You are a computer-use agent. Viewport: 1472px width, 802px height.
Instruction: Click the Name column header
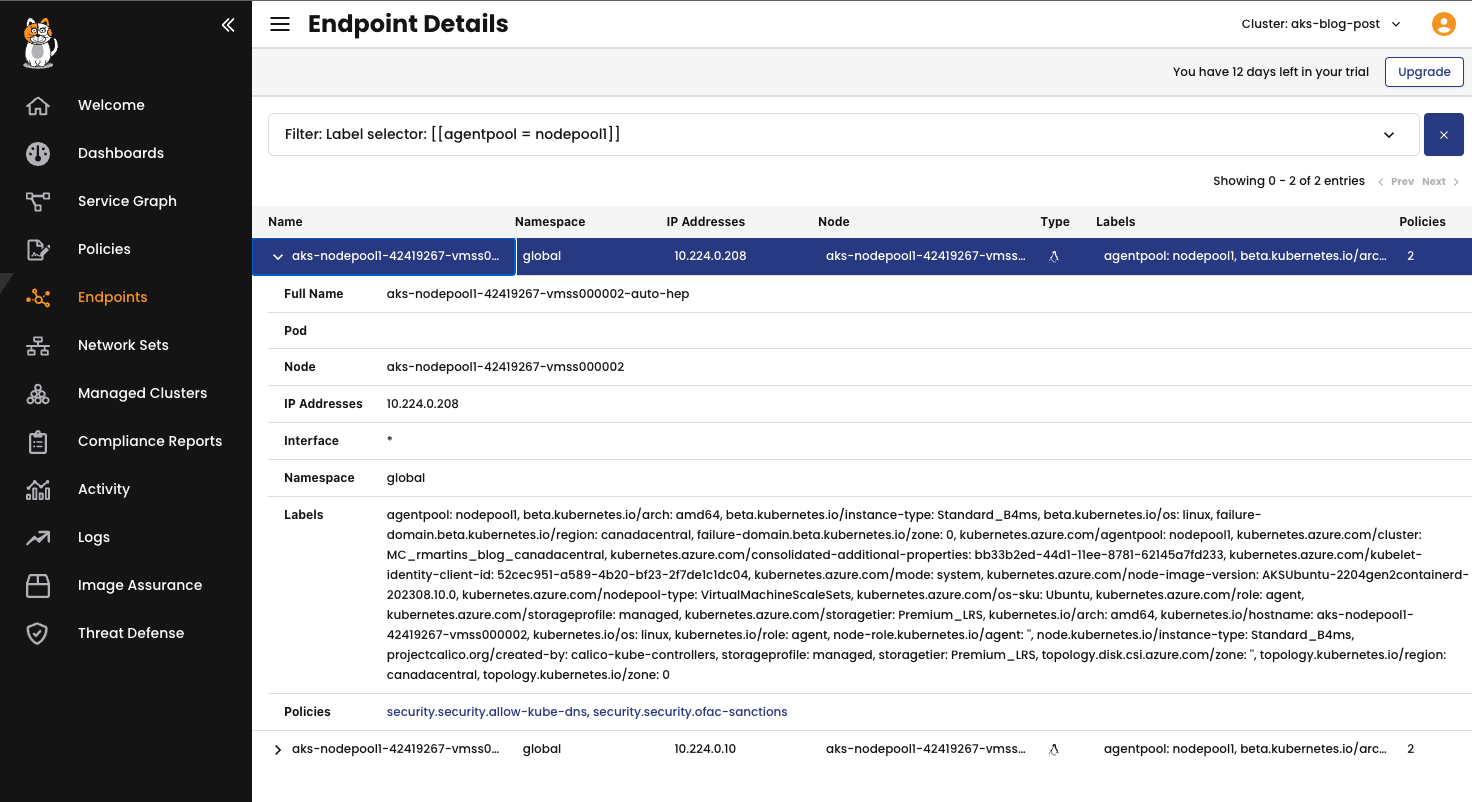285,222
